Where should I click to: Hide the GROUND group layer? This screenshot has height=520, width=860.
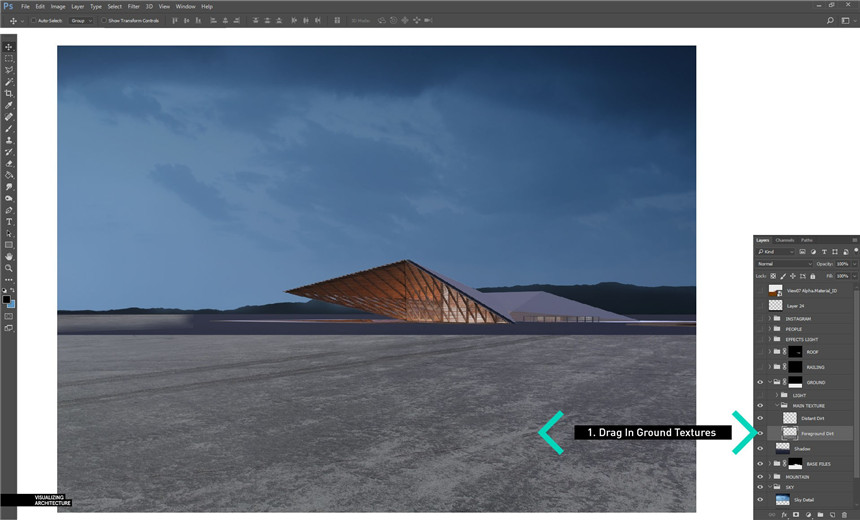coord(760,382)
